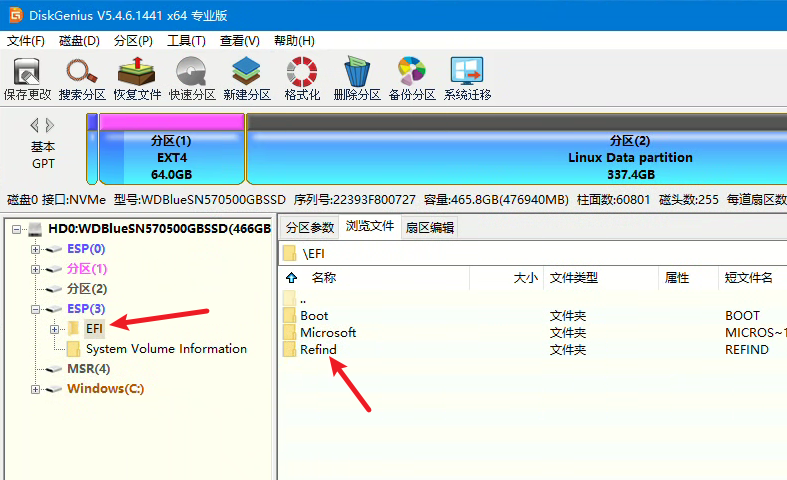Click the next disk right arrow
The height and width of the screenshot is (480, 787).
click(50, 125)
